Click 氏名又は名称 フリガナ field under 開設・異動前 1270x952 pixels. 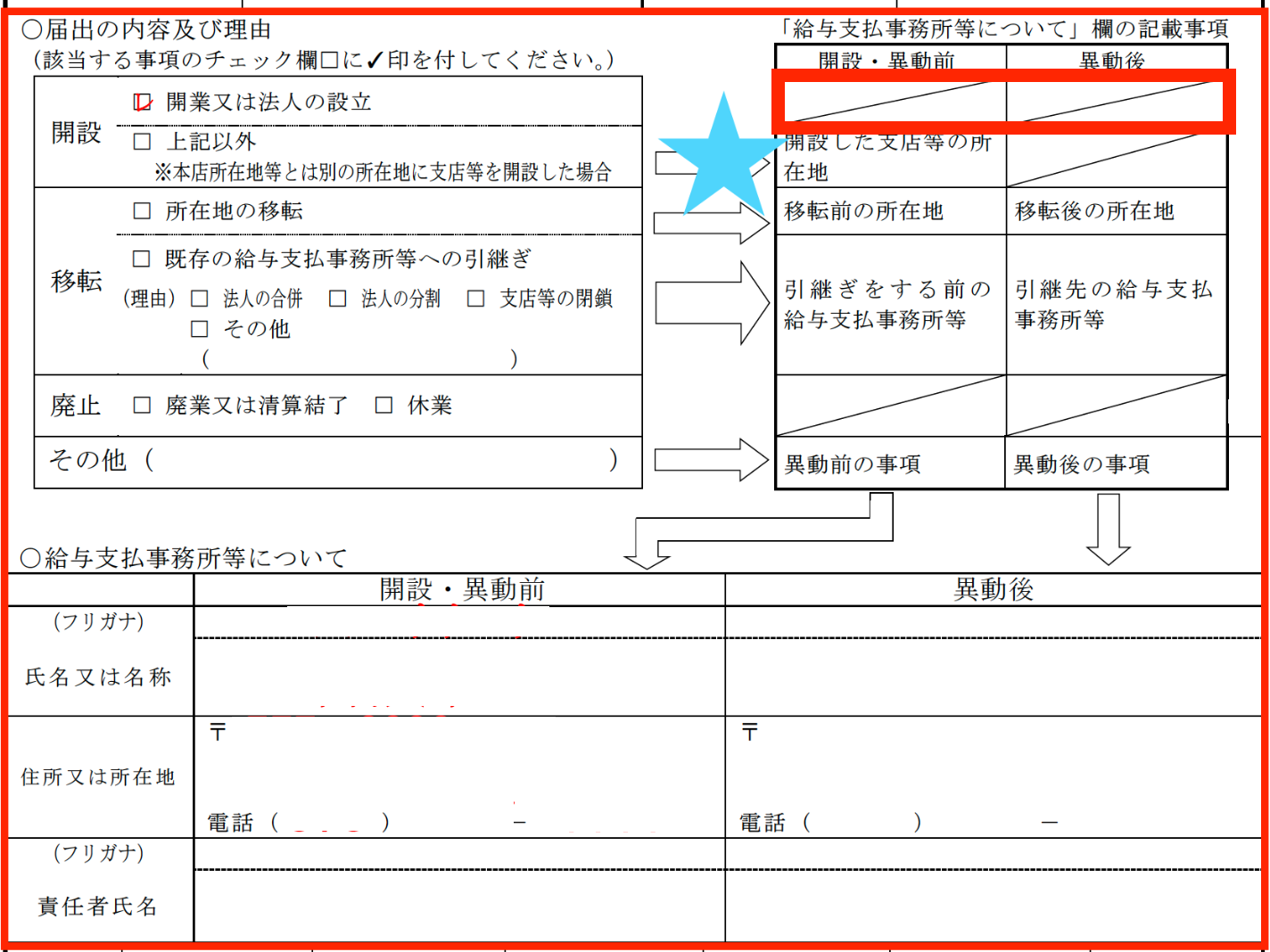coord(459,622)
